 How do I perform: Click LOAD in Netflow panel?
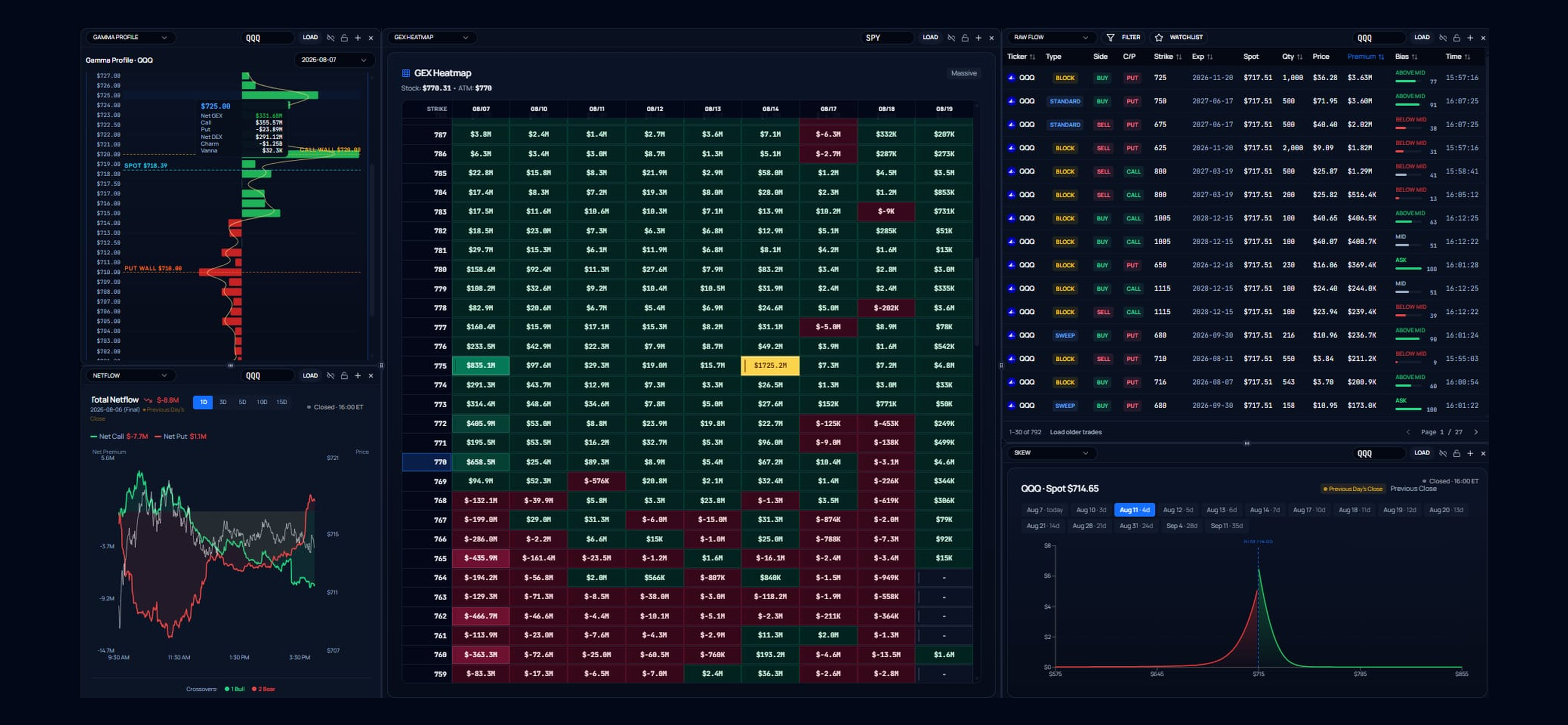310,375
